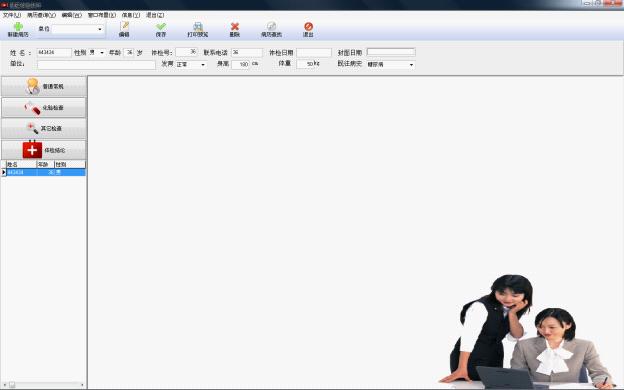
Task: Expand the 发育 dropdown showing 正常
Action: point(203,64)
